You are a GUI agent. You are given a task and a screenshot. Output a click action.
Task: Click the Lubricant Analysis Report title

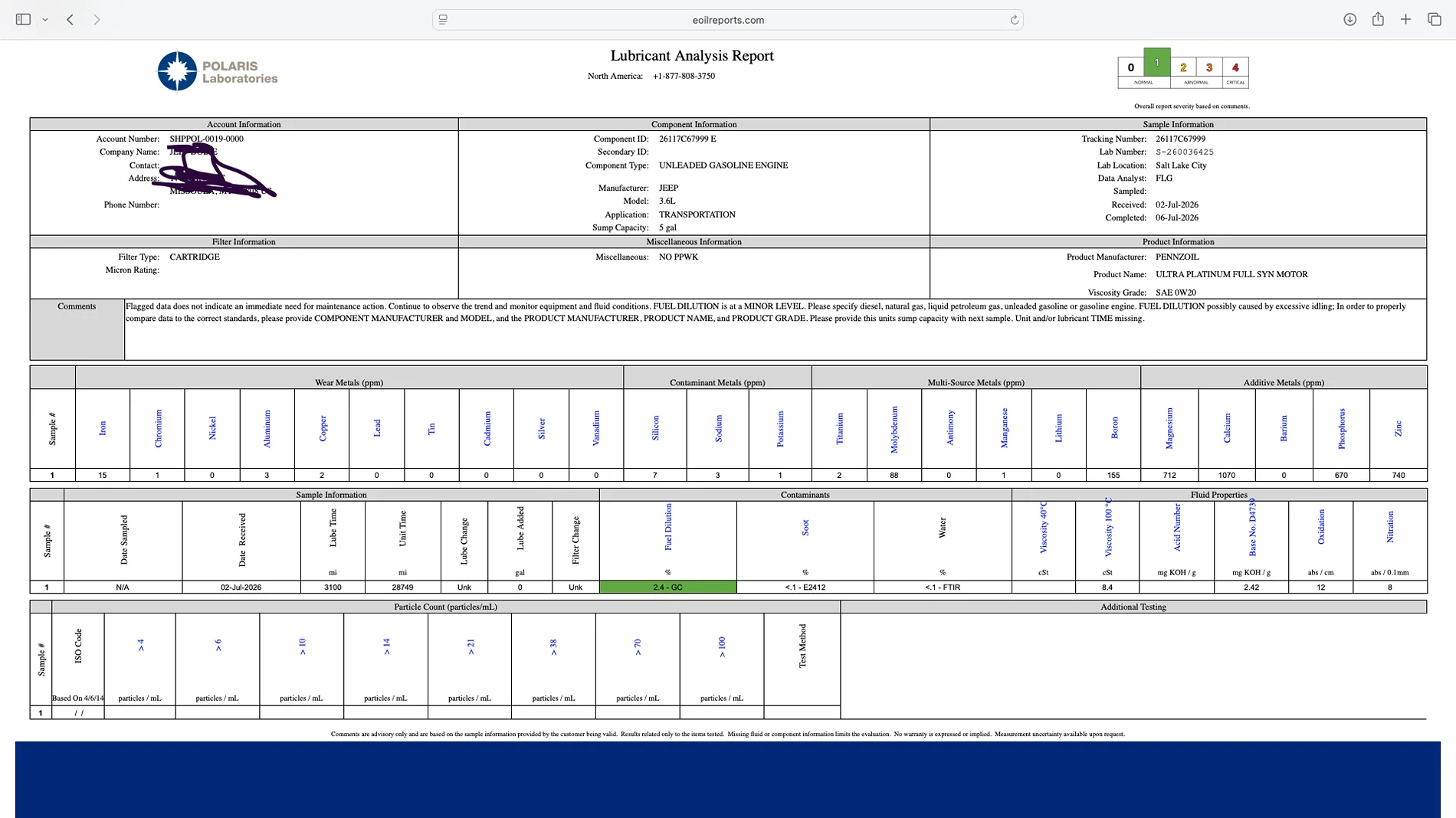pyautogui.click(x=692, y=55)
